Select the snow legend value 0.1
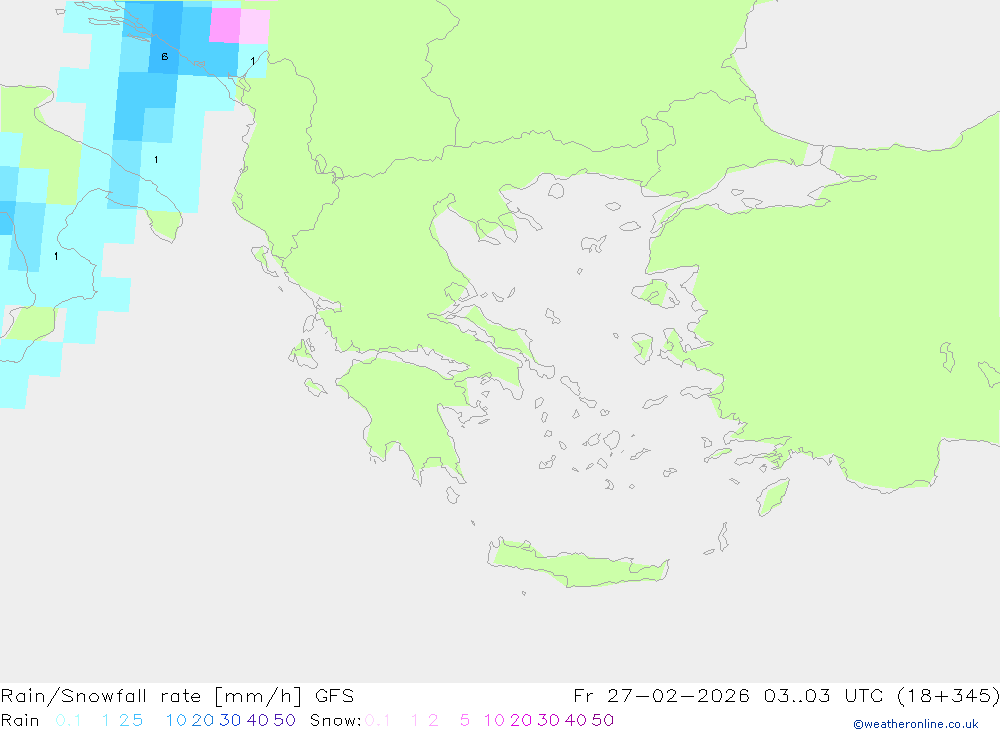The width and height of the screenshot is (1000, 733). [x=377, y=720]
